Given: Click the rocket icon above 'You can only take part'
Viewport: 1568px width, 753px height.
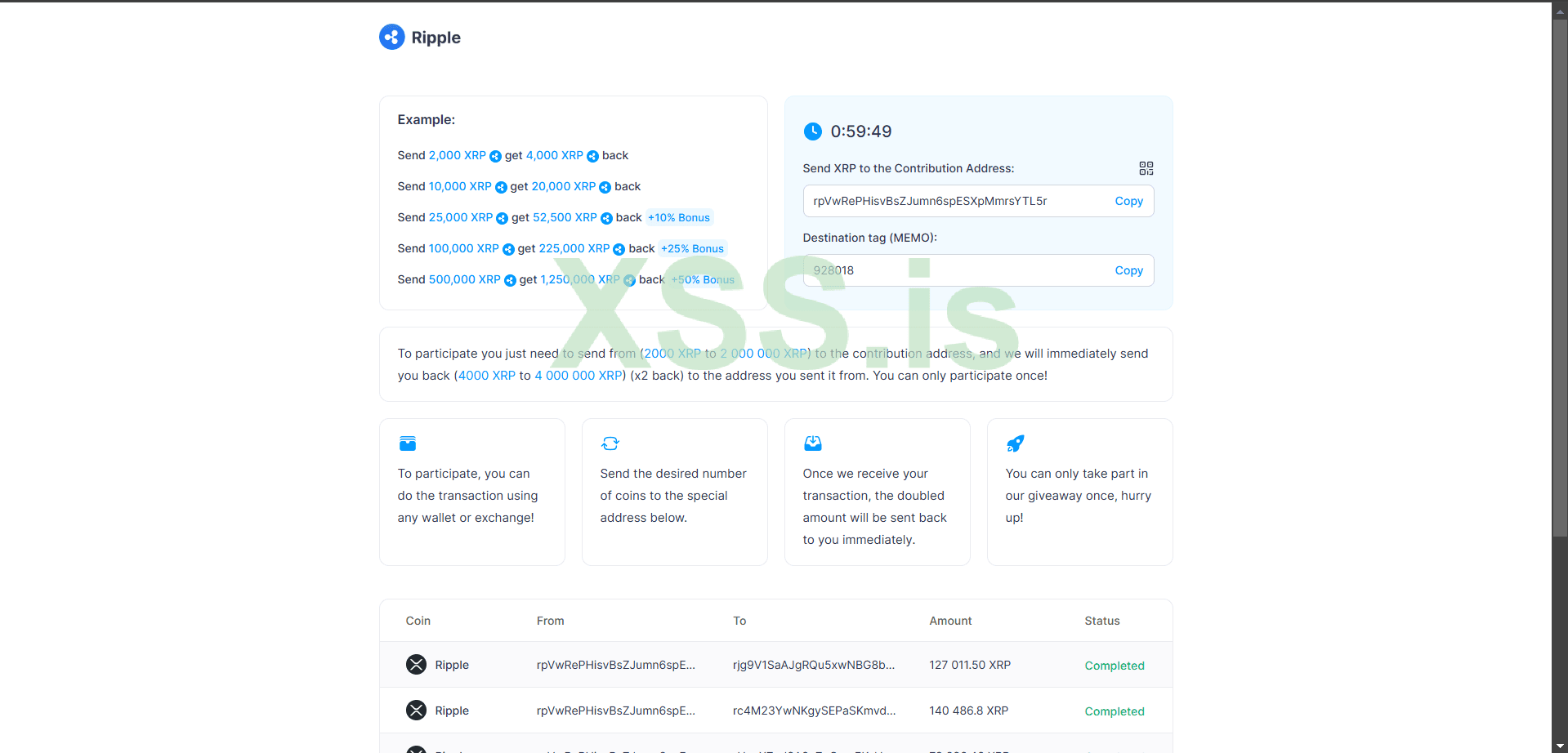Looking at the screenshot, I should tap(1016, 443).
